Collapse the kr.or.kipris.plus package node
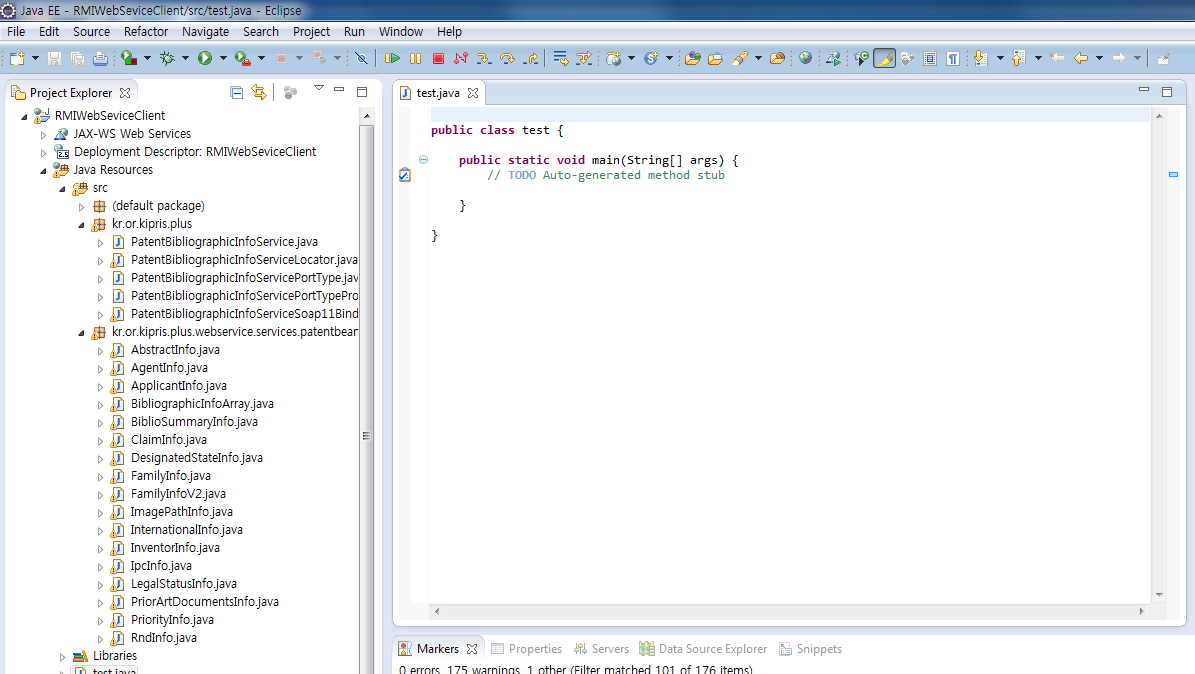The height and width of the screenshot is (674, 1195). [x=82, y=225]
